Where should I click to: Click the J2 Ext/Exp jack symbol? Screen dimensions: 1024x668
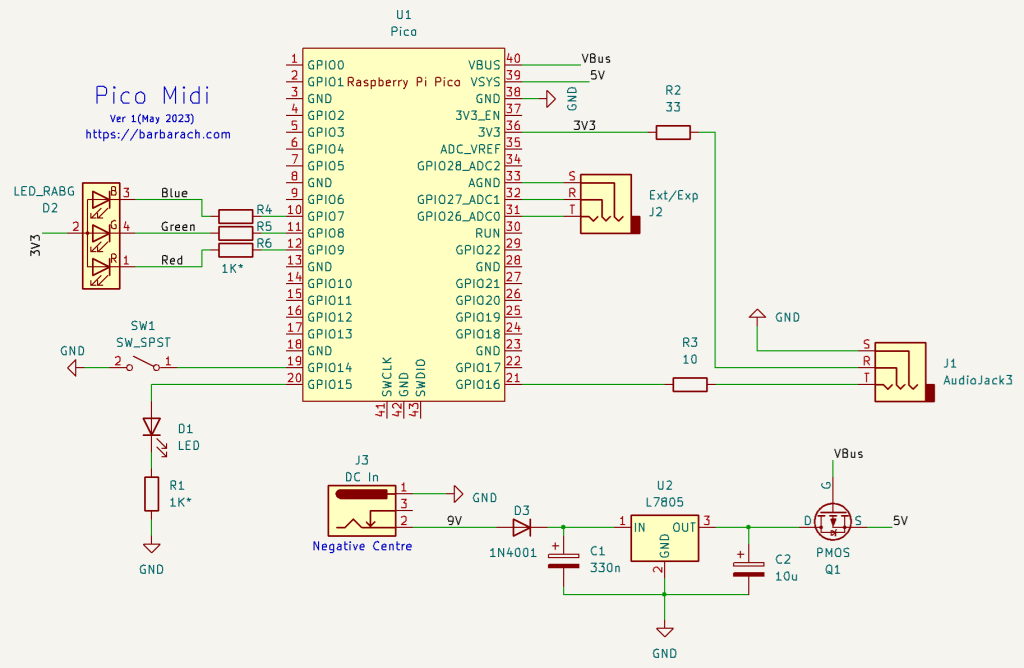(x=610, y=204)
